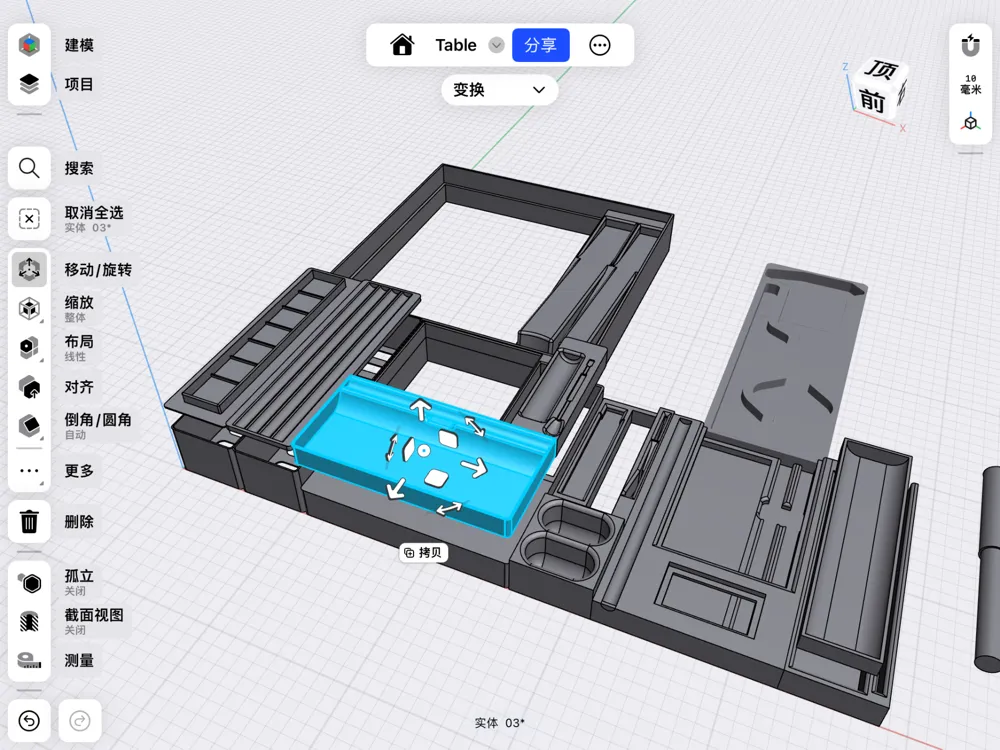The height and width of the screenshot is (750, 1000).
Task: Click the 布局 线性 label
Action: [79, 348]
